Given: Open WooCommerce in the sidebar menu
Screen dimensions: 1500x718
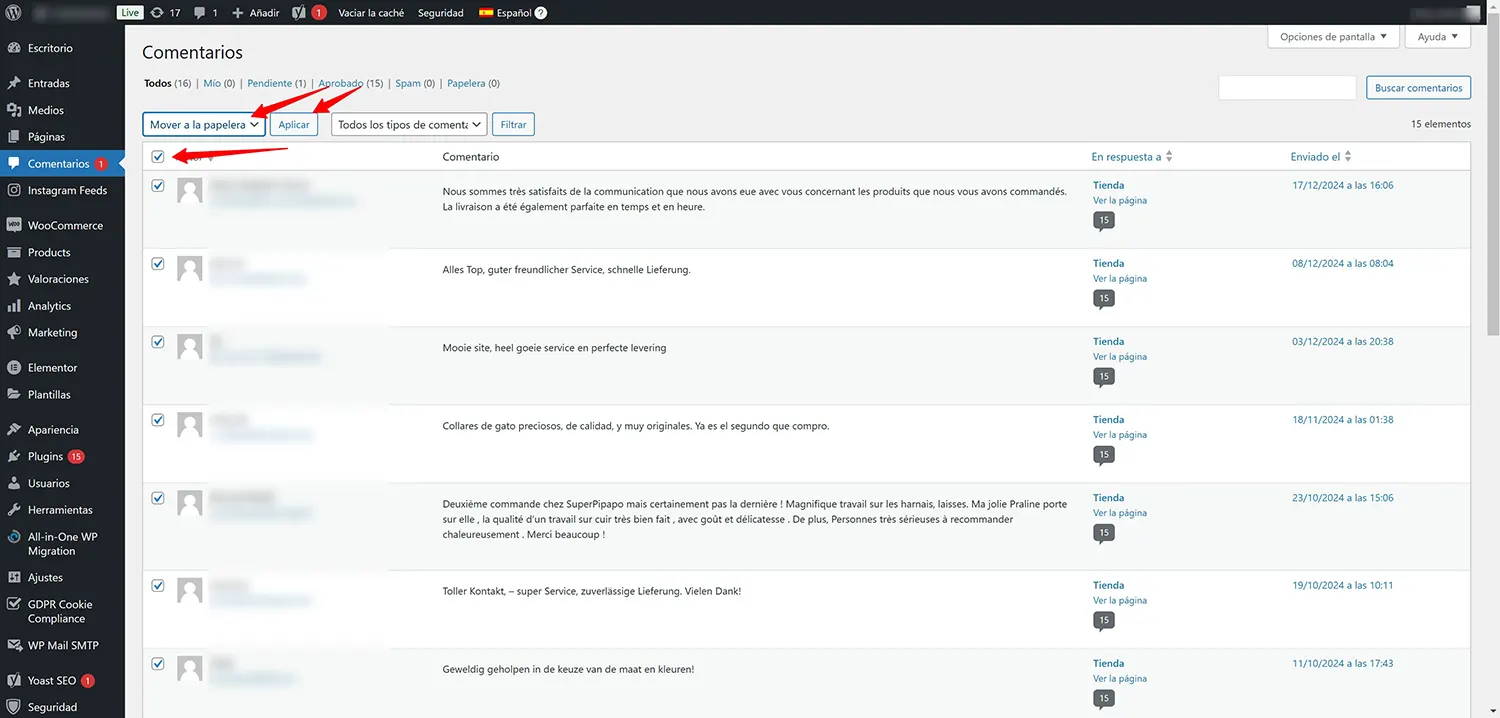Looking at the screenshot, I should pos(65,226).
